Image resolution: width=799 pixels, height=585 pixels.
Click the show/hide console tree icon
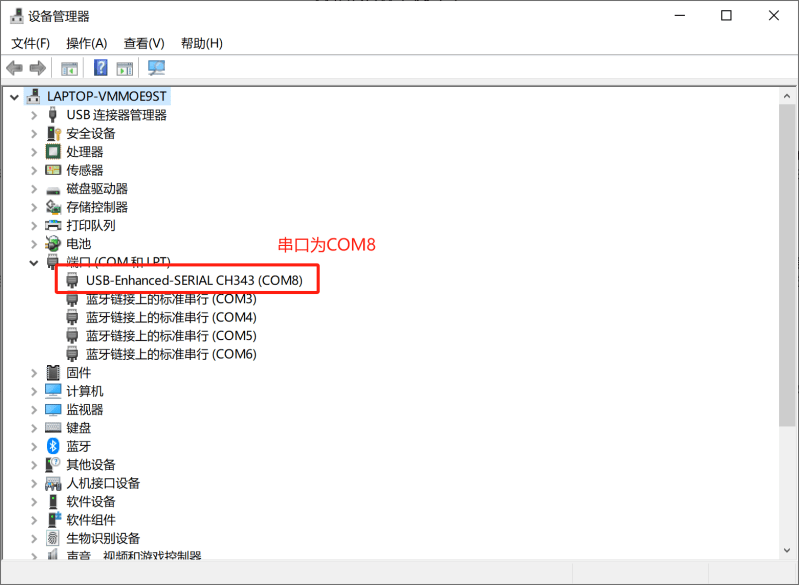click(x=69, y=68)
